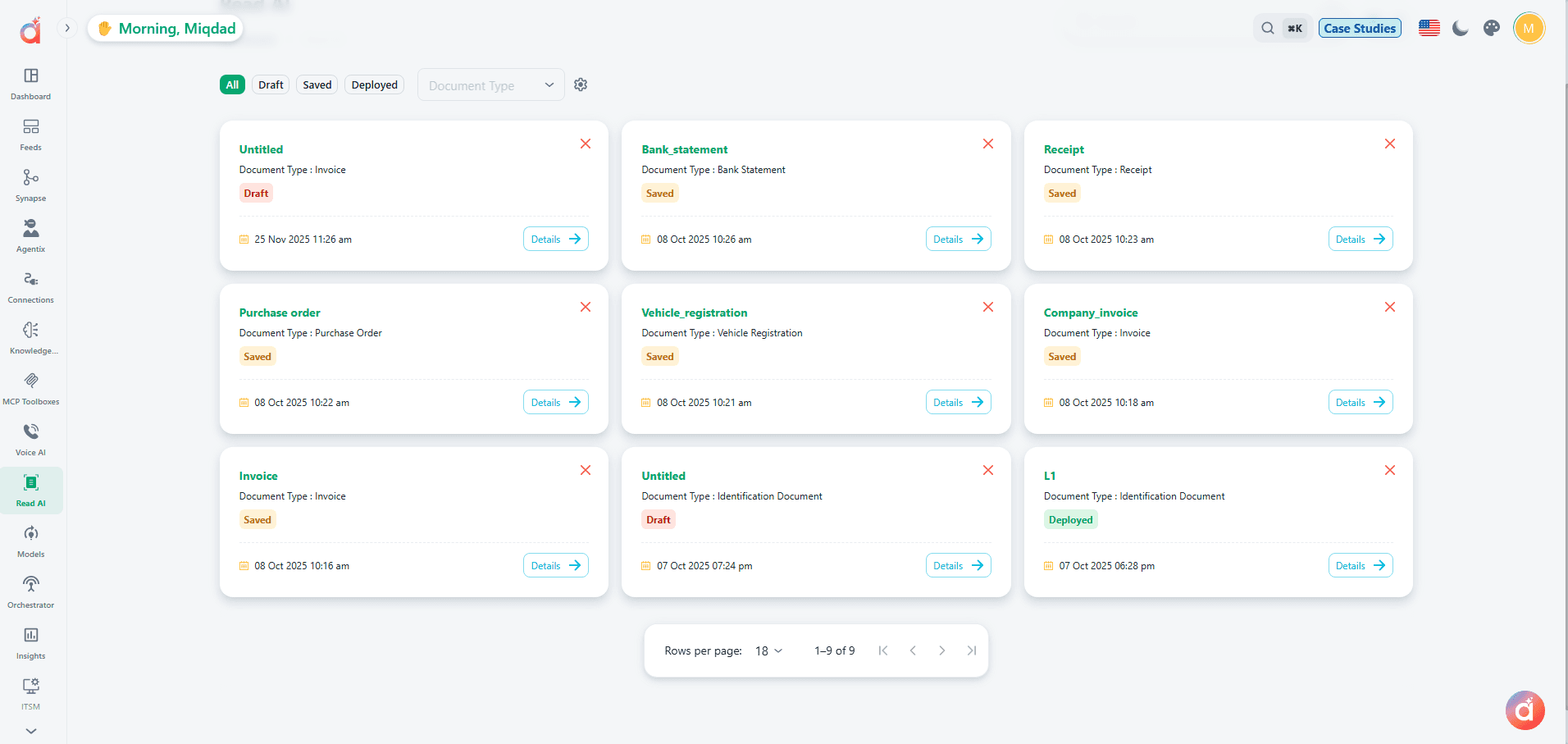
Task: Change rows per page from 18
Action: (x=768, y=650)
